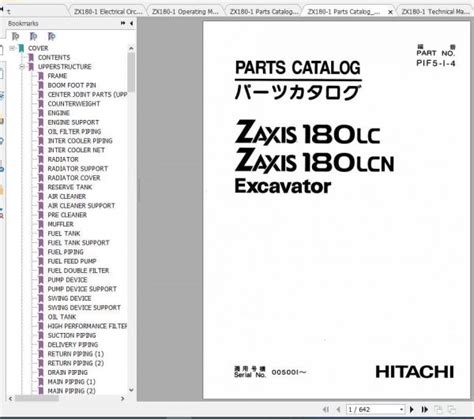The height and width of the screenshot is (419, 474).
Task: Collapse the COVER bookmark tree node
Action: click(12, 48)
